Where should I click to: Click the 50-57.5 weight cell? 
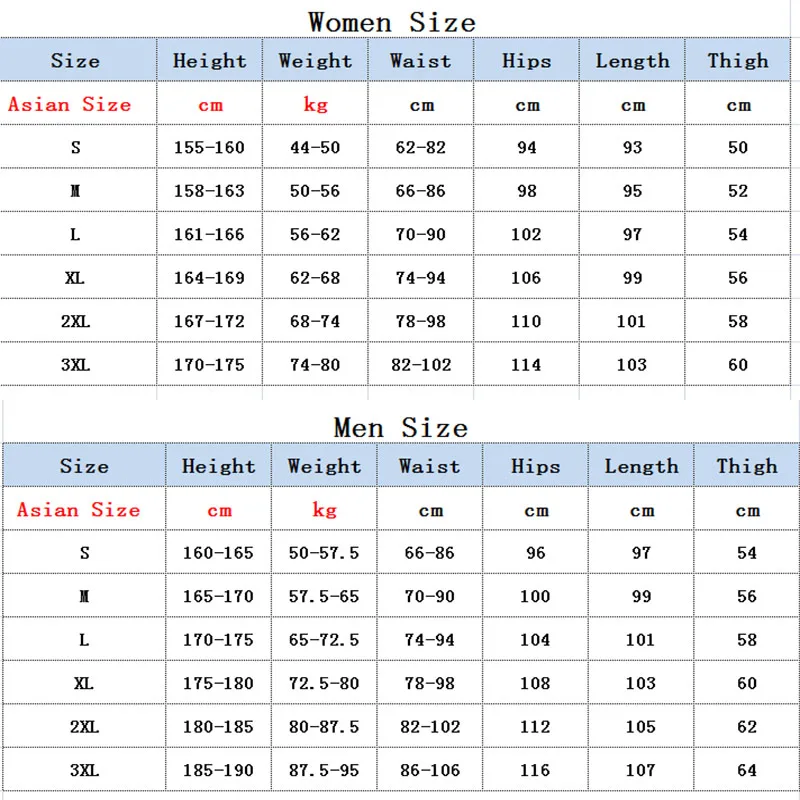pos(323,552)
